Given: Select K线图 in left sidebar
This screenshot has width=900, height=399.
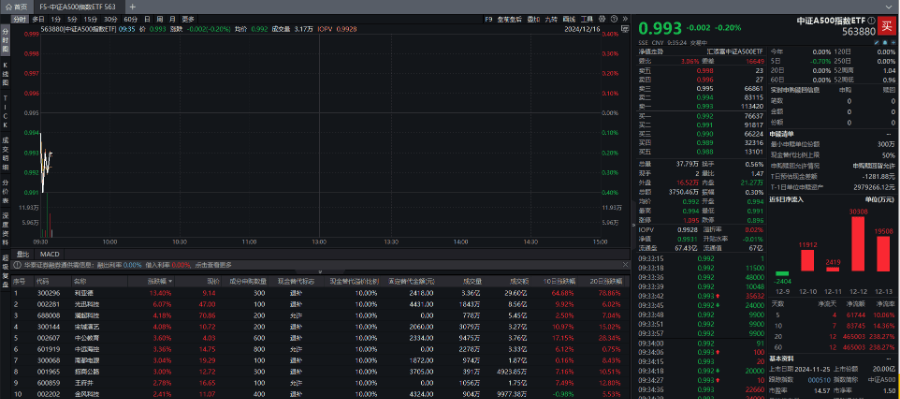Looking at the screenshot, I should point(5,75).
